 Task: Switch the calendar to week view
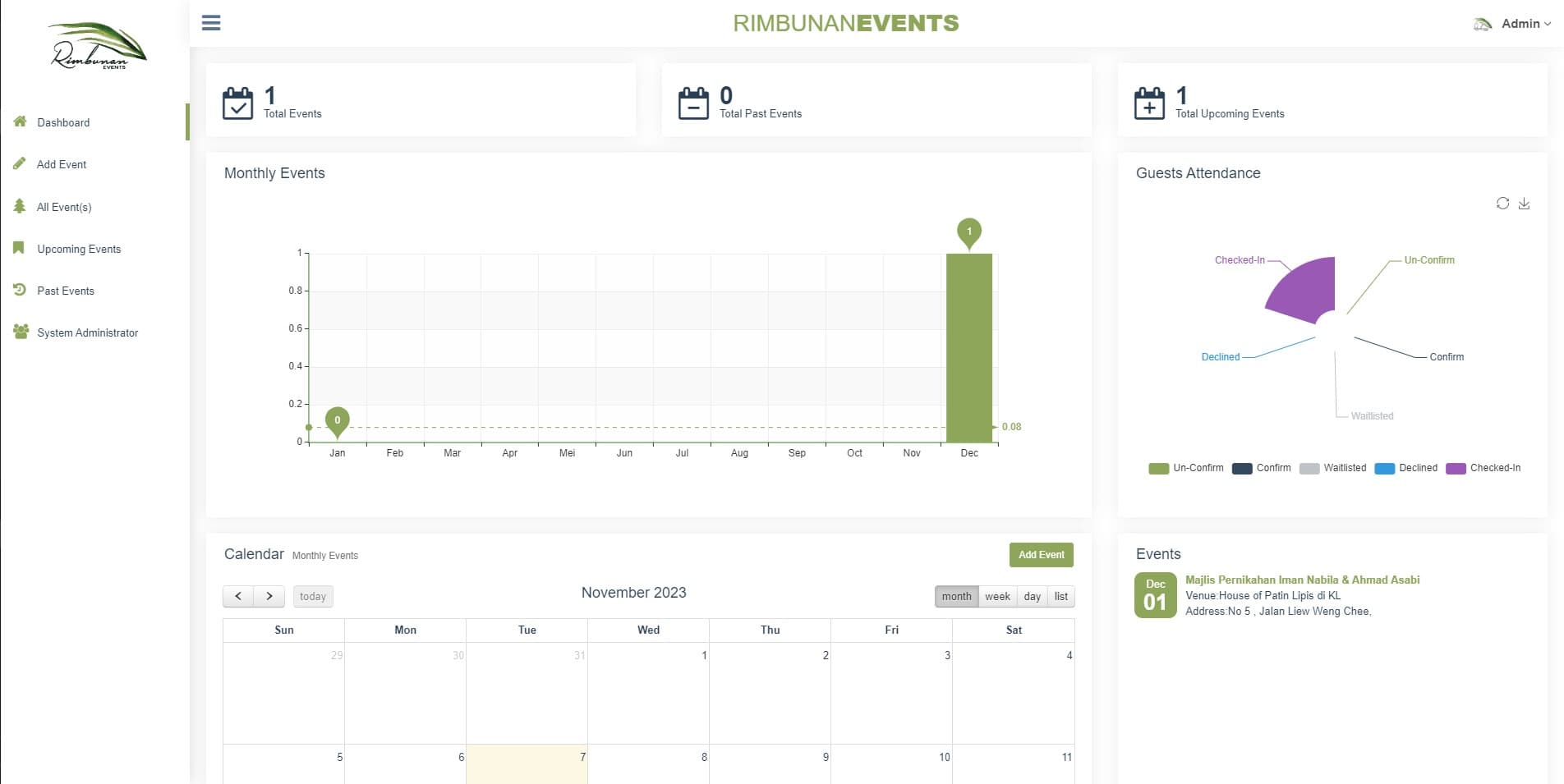997,596
